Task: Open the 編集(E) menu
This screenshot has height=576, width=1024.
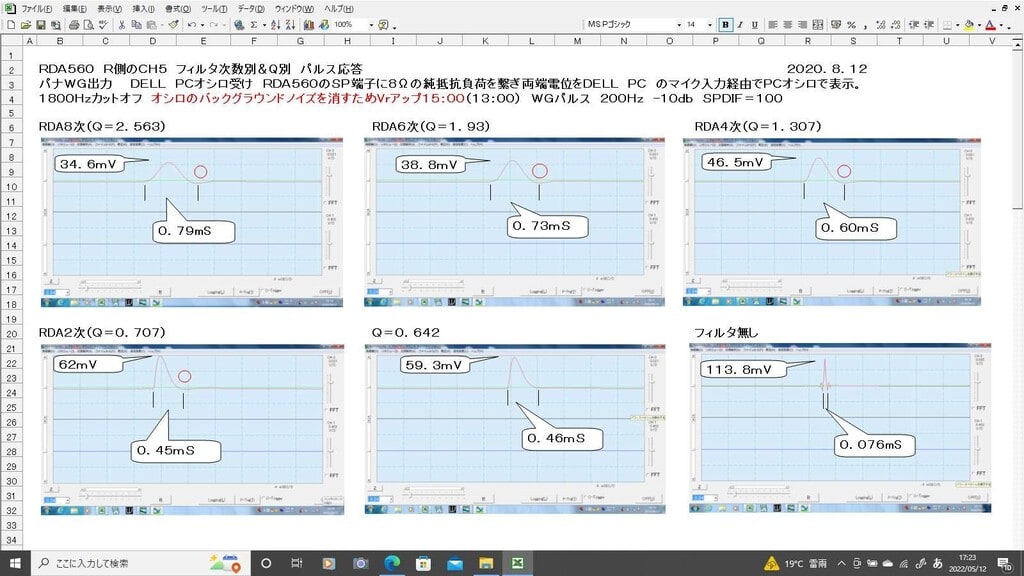Action: point(74,8)
